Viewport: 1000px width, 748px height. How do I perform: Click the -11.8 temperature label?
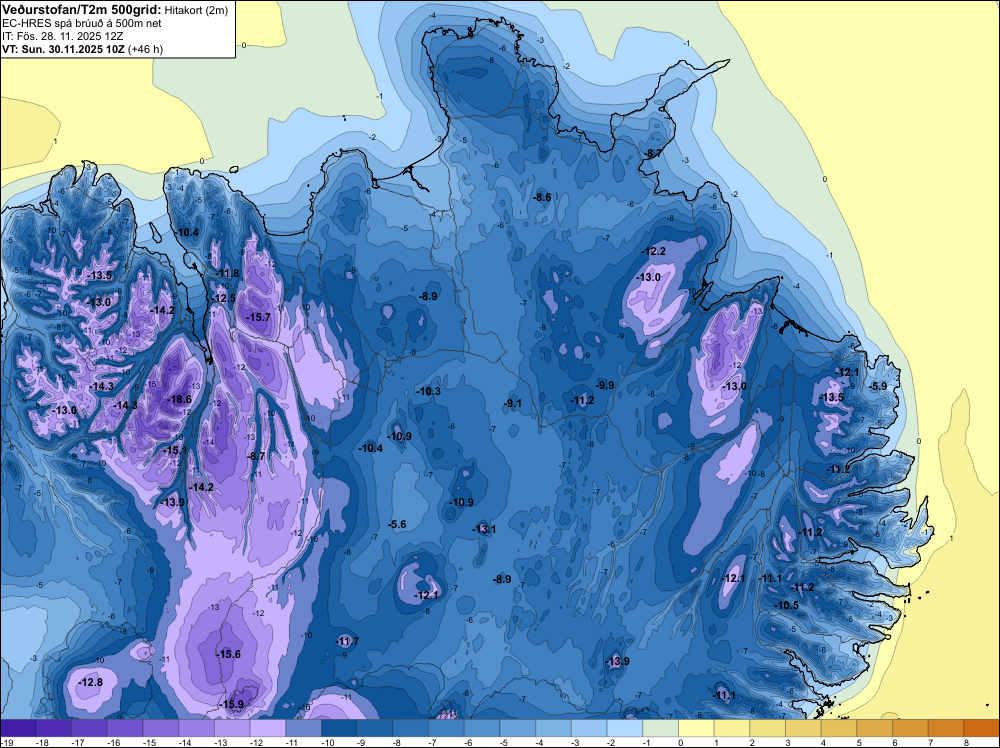(227, 274)
